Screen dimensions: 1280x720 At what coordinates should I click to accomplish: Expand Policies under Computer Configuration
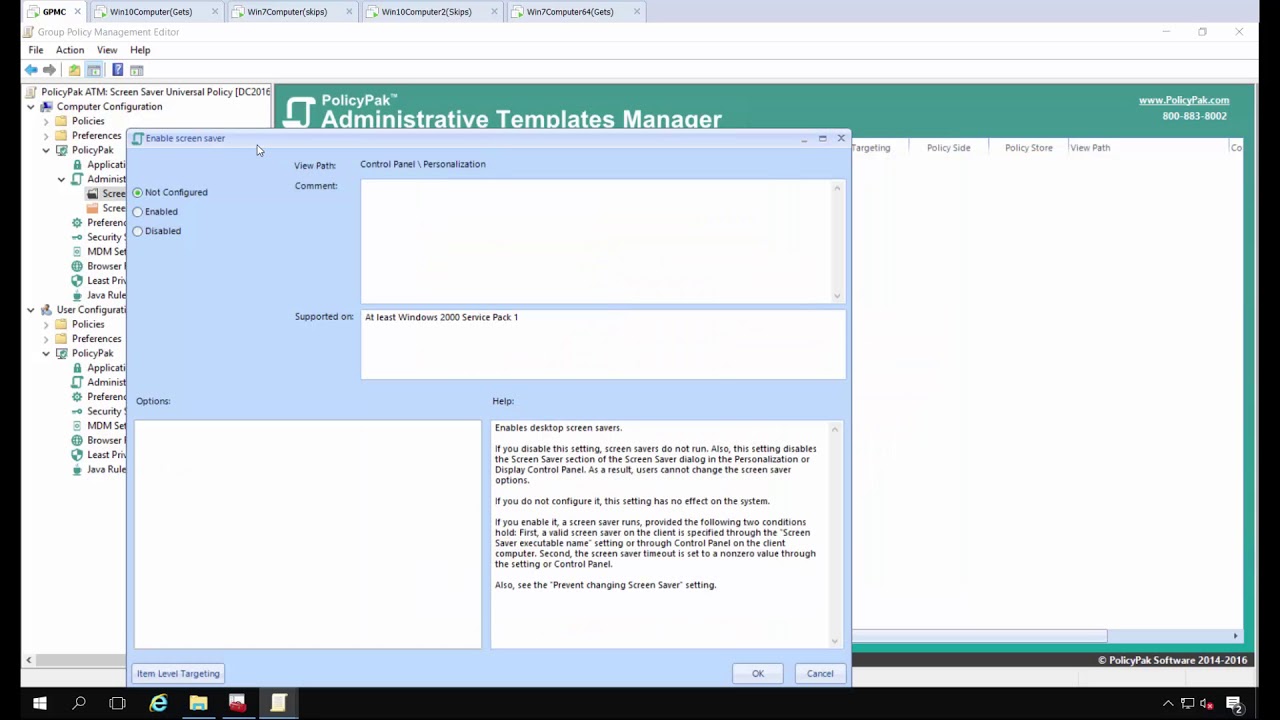(46, 121)
